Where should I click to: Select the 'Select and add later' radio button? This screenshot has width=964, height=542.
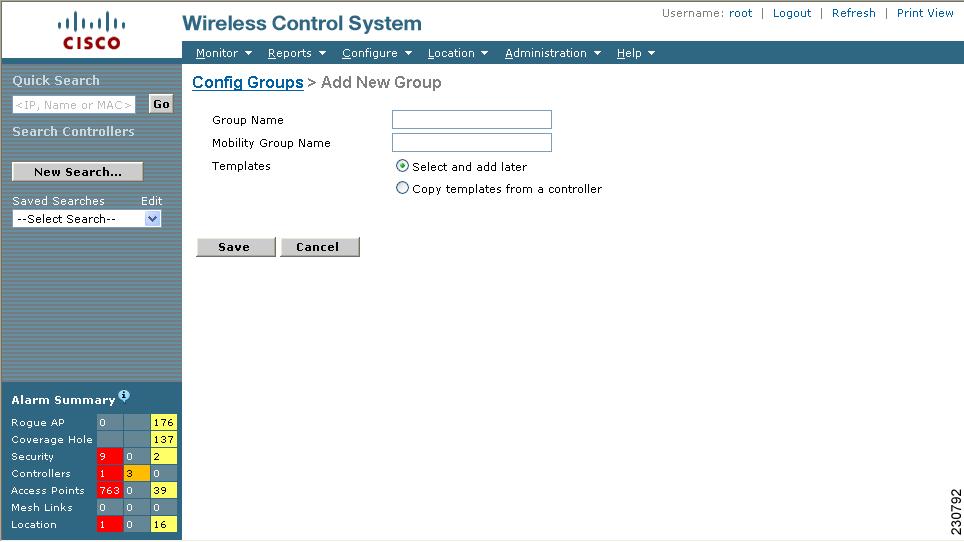click(402, 166)
